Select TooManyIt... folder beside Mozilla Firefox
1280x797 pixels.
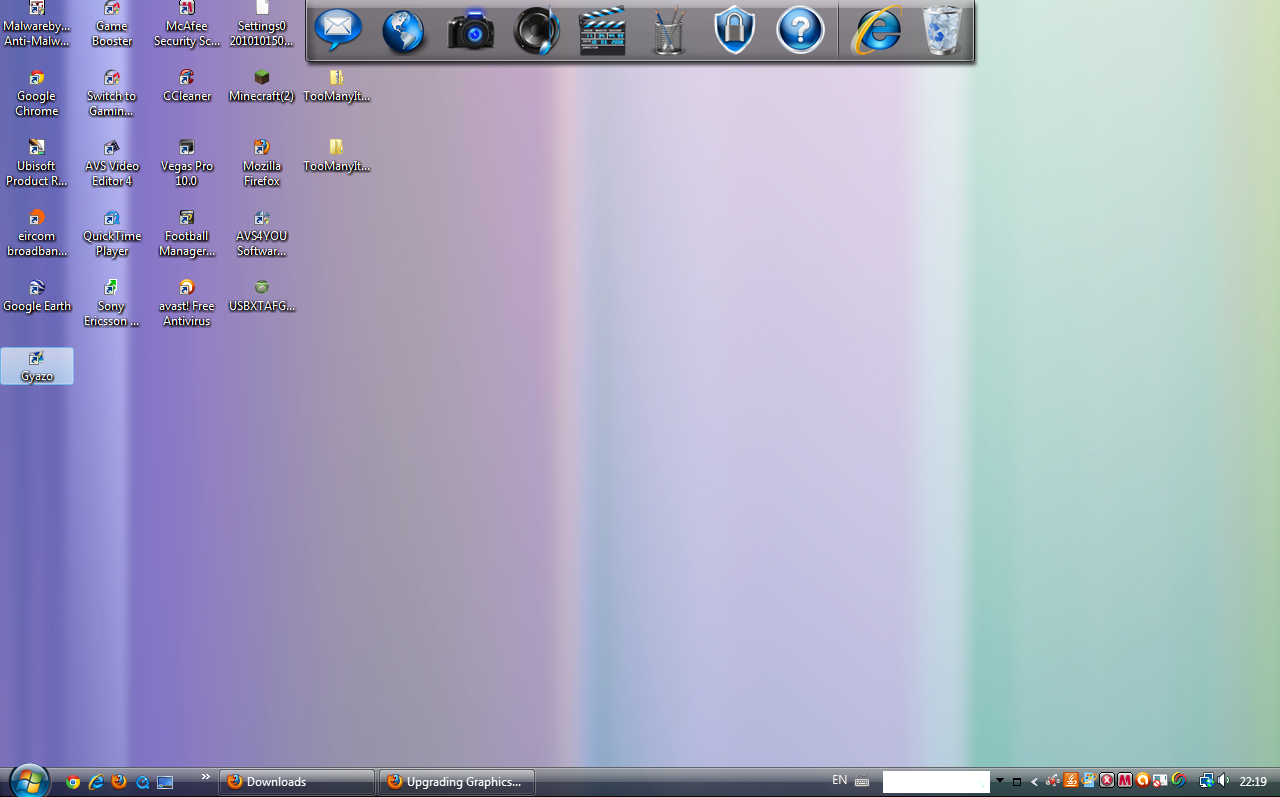[x=337, y=157]
